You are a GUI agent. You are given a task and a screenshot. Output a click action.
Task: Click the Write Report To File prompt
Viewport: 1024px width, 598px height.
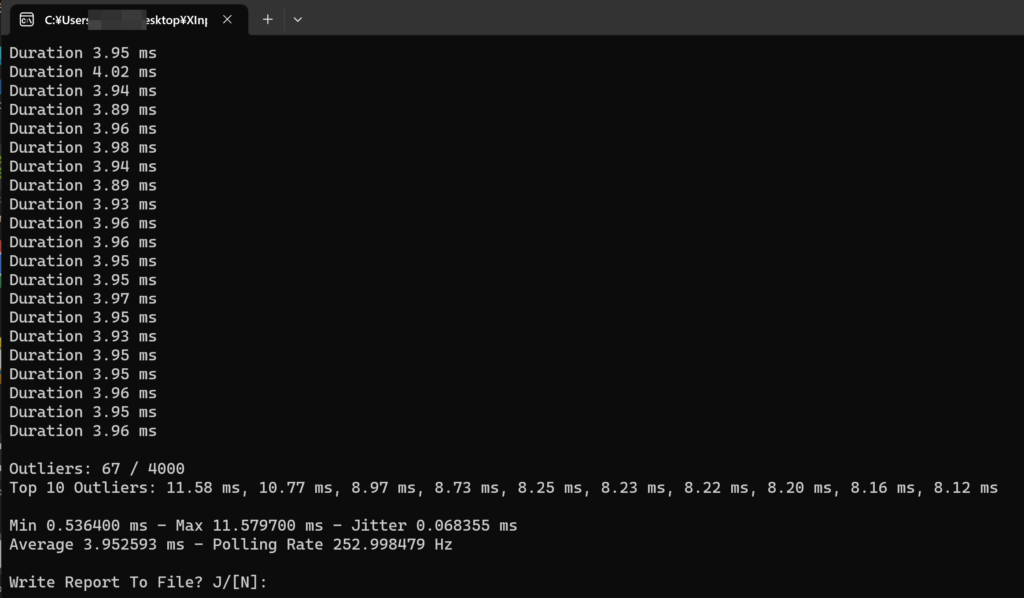138,582
